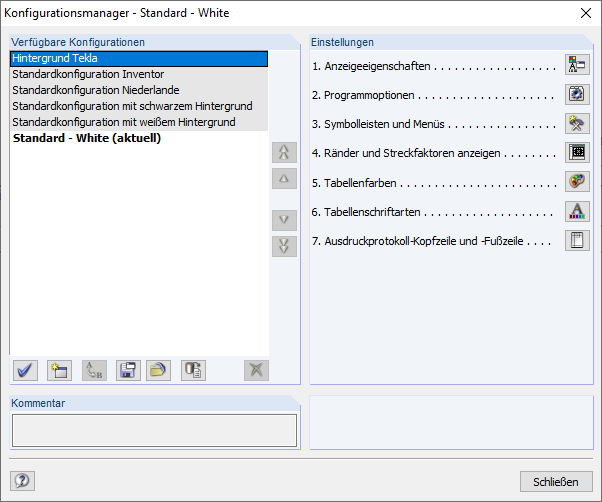Open Ausdruckprotokoll-Kopfzeile und -Fußzeile icon
This screenshot has width=602, height=502.
click(x=577, y=240)
